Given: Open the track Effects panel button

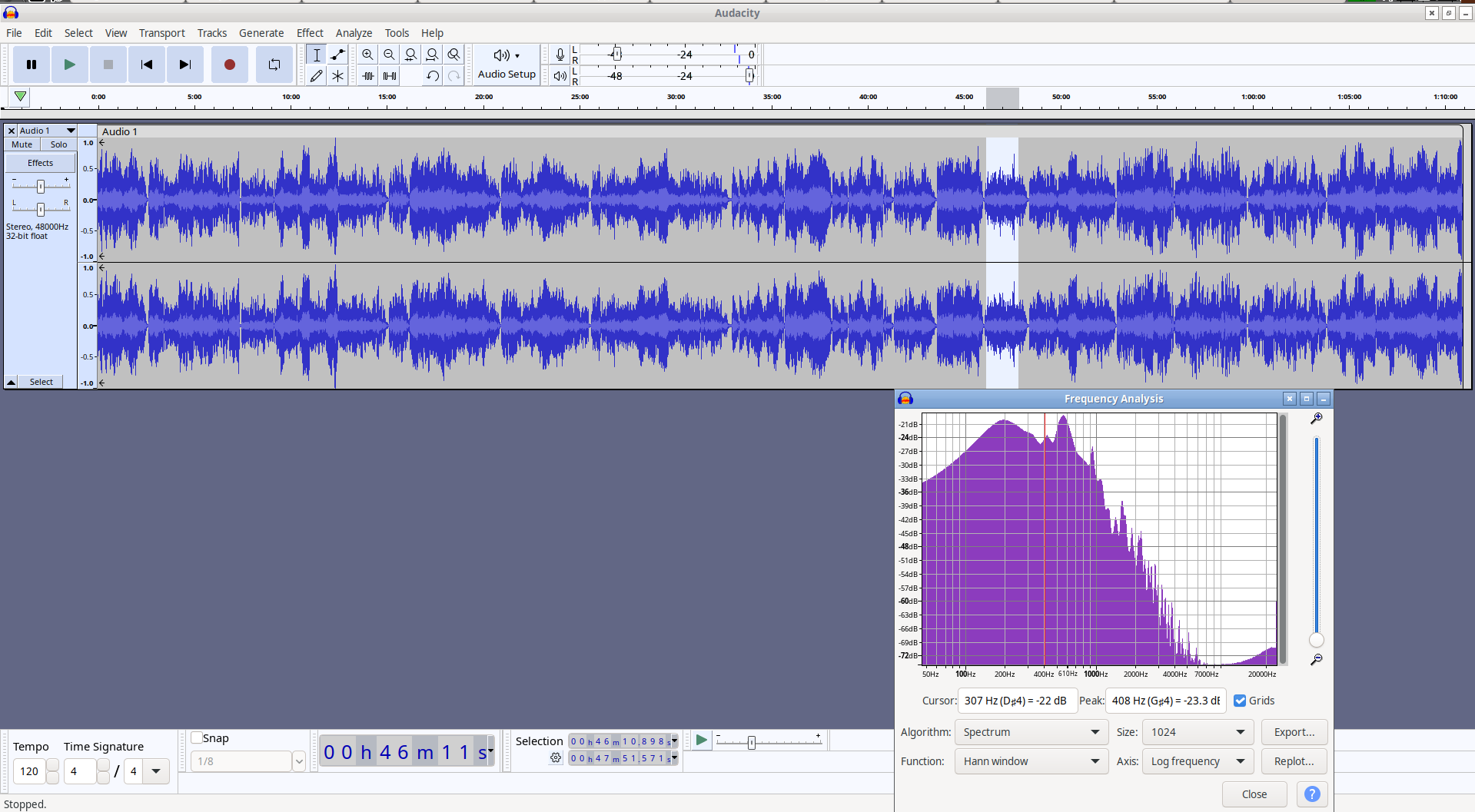Looking at the screenshot, I should [x=41, y=163].
